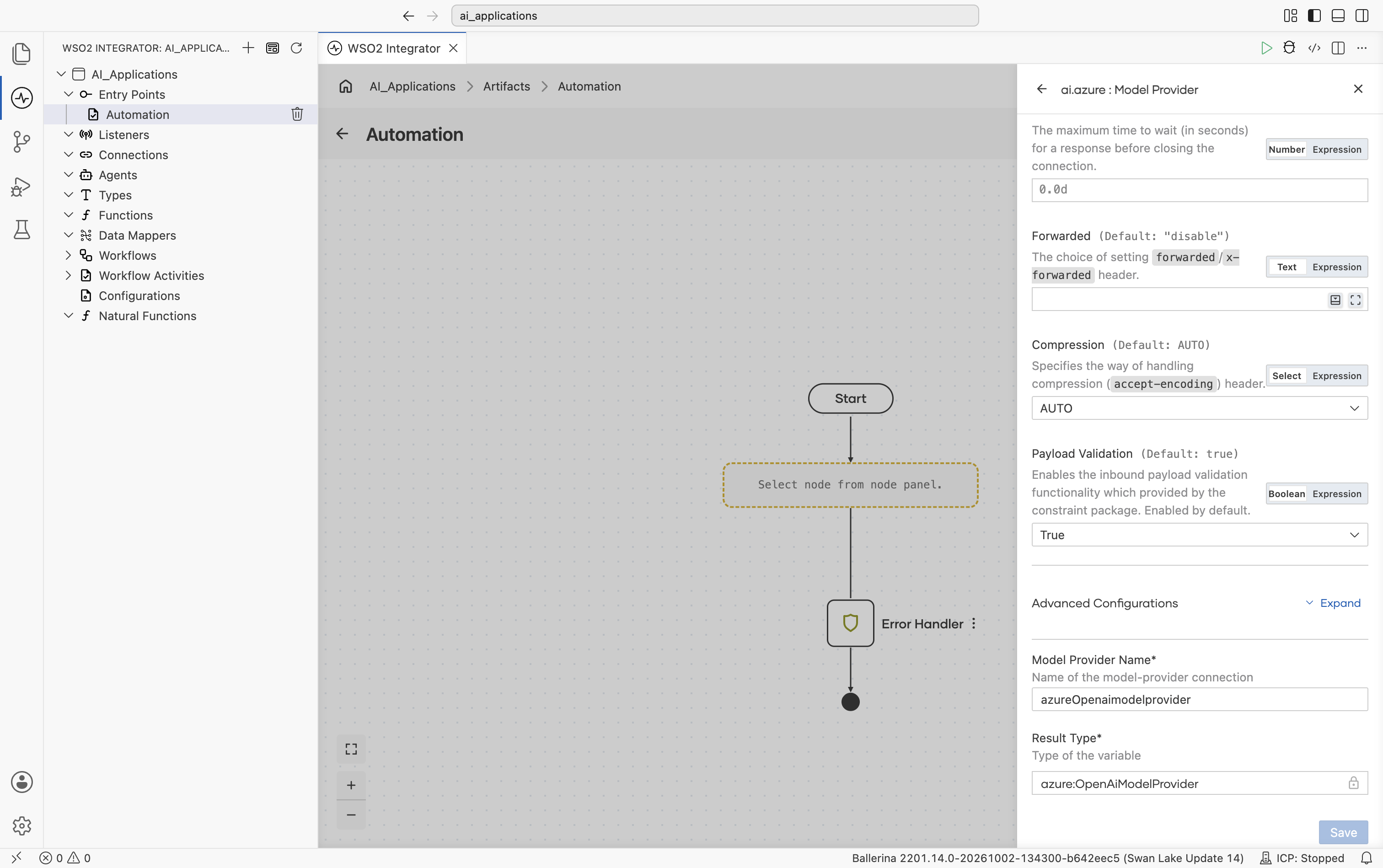Click the home icon in breadcrumb

[x=346, y=86]
